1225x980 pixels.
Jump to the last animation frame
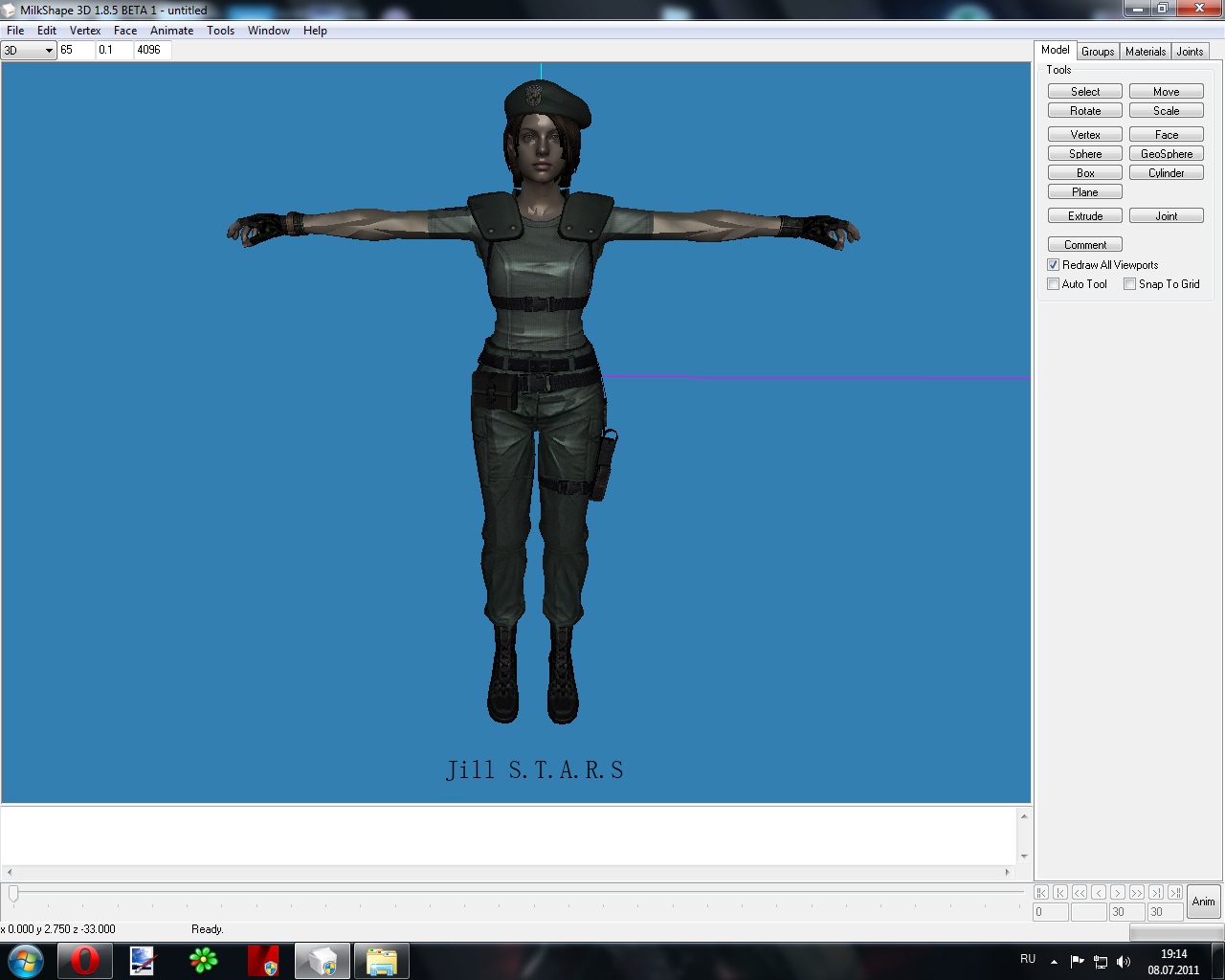1175,892
